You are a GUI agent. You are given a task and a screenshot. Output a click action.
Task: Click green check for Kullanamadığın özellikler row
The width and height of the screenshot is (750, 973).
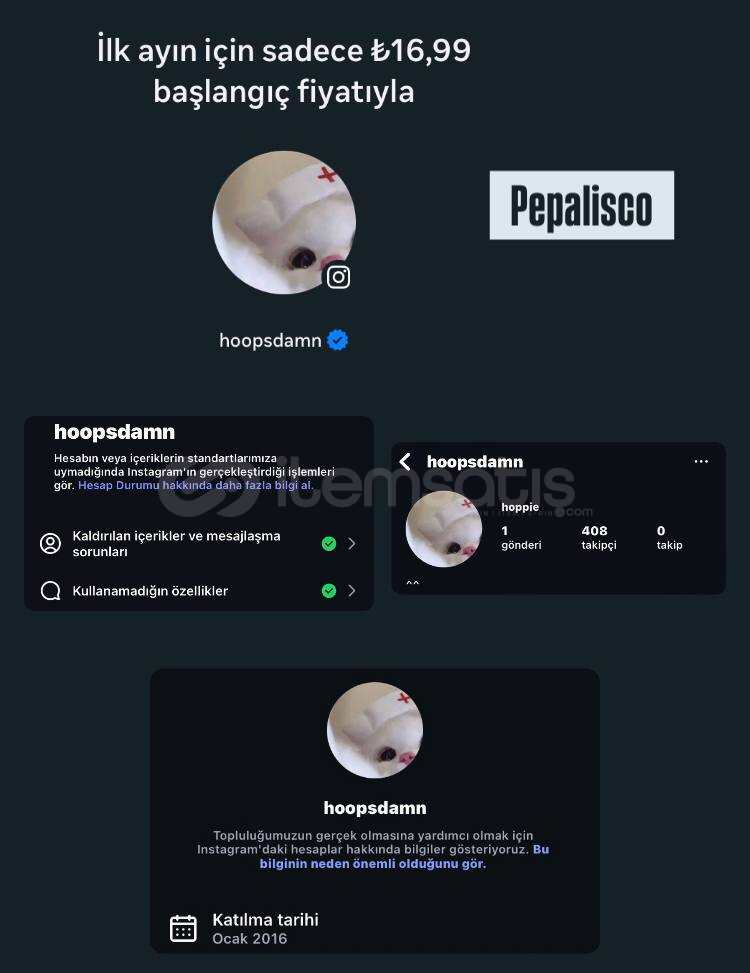coord(329,591)
